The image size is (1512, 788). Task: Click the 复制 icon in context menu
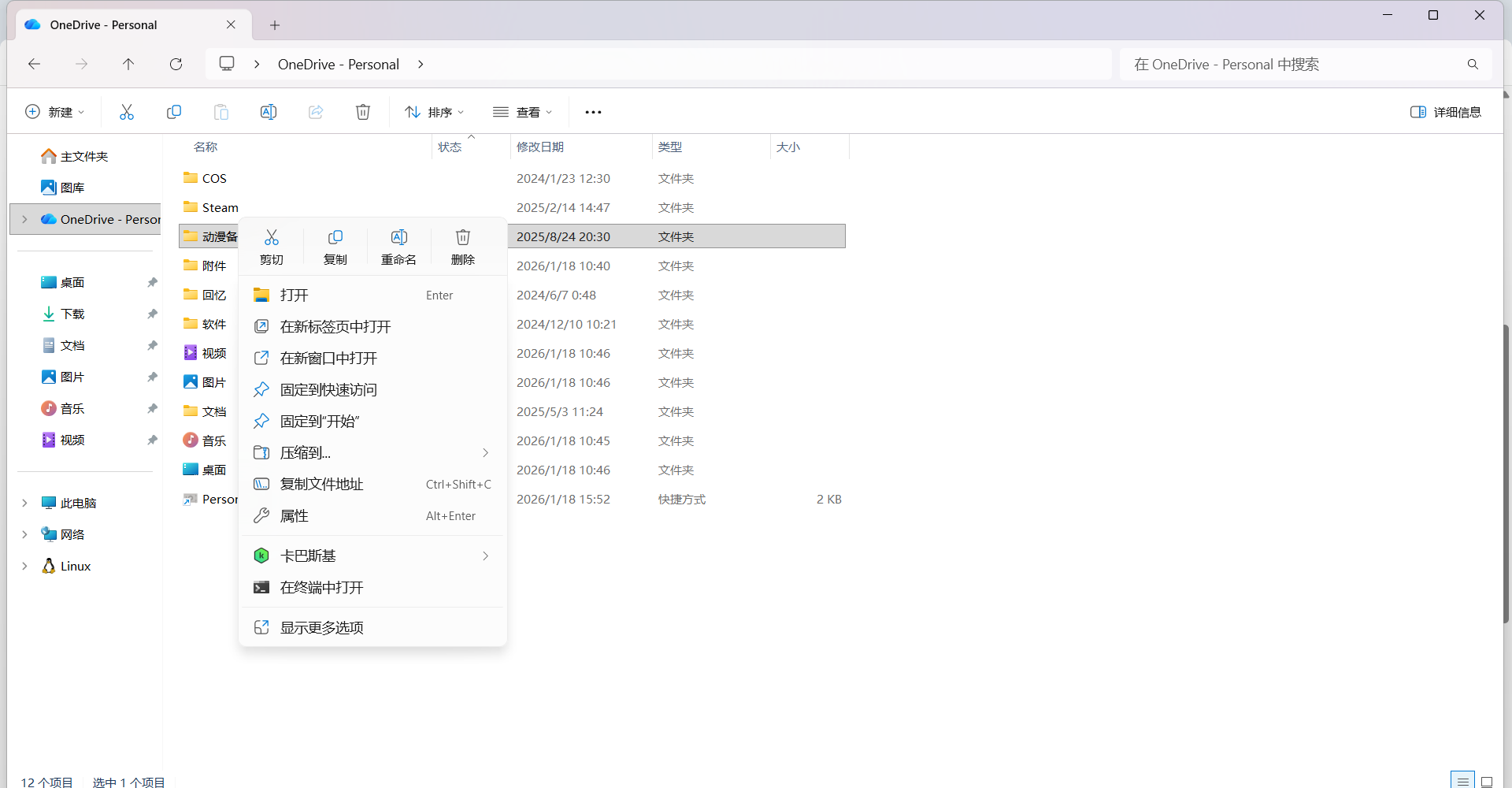(x=335, y=237)
